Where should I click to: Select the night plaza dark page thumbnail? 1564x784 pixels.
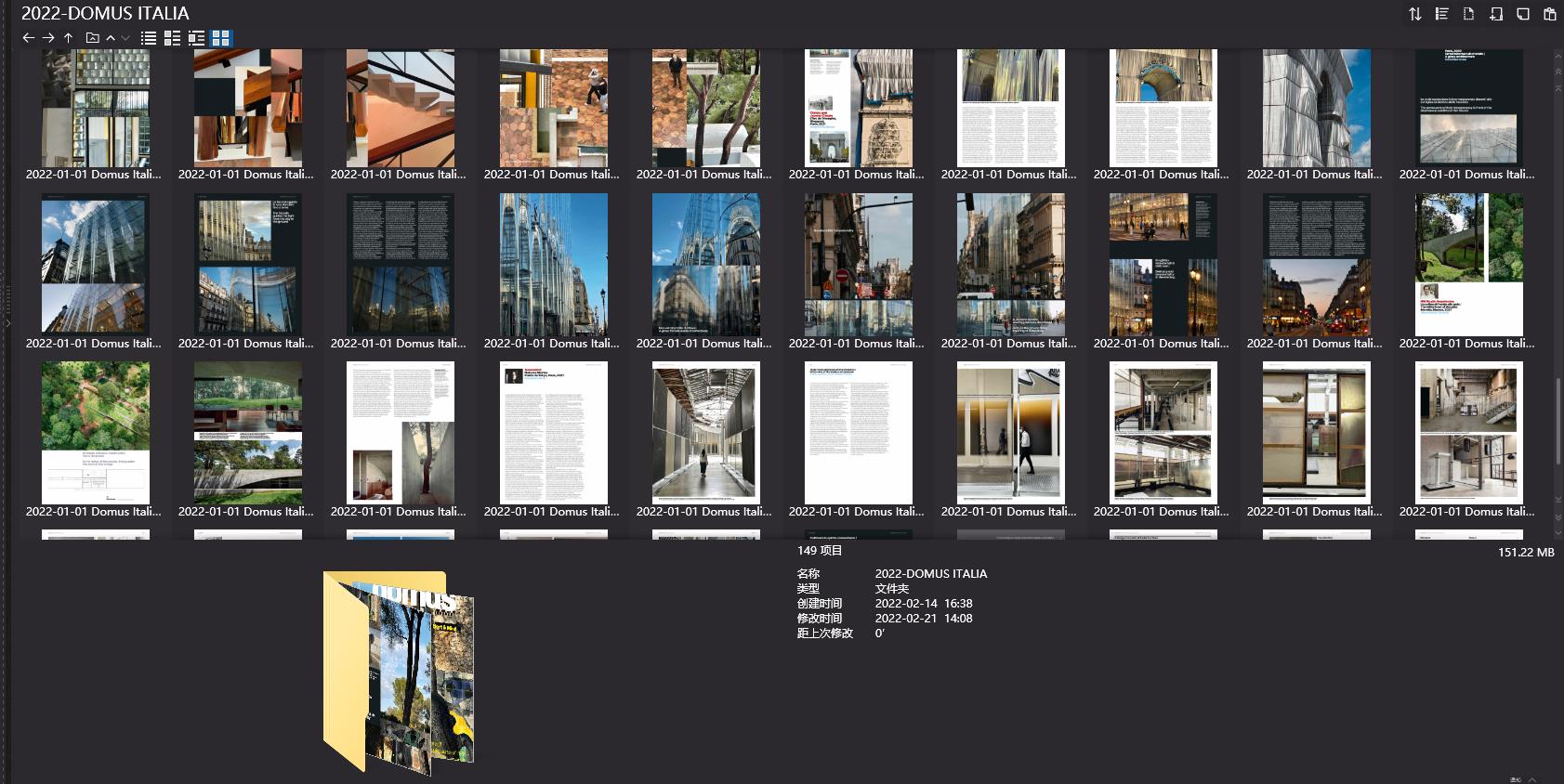coord(1163,265)
